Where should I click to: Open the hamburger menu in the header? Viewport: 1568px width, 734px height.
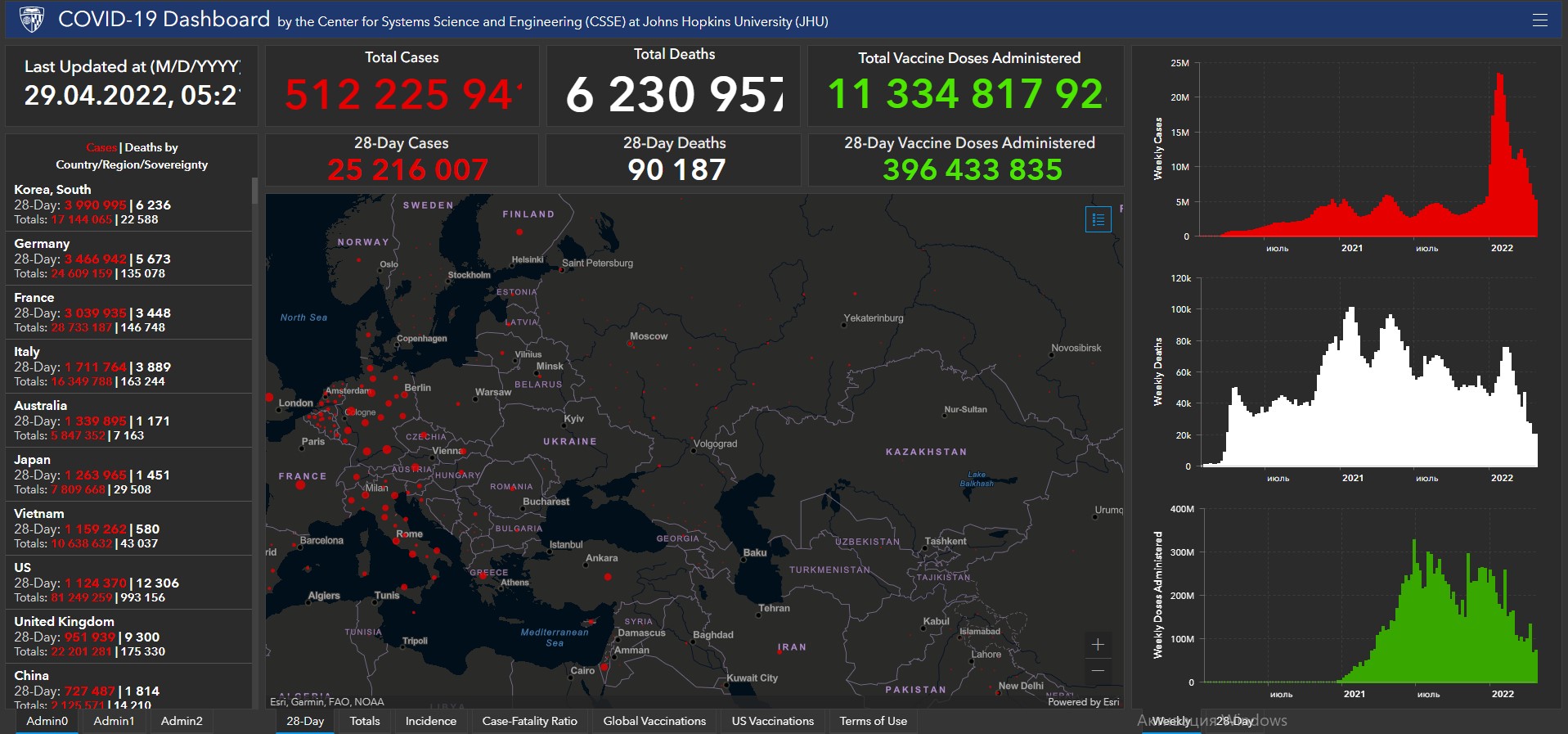[1539, 20]
